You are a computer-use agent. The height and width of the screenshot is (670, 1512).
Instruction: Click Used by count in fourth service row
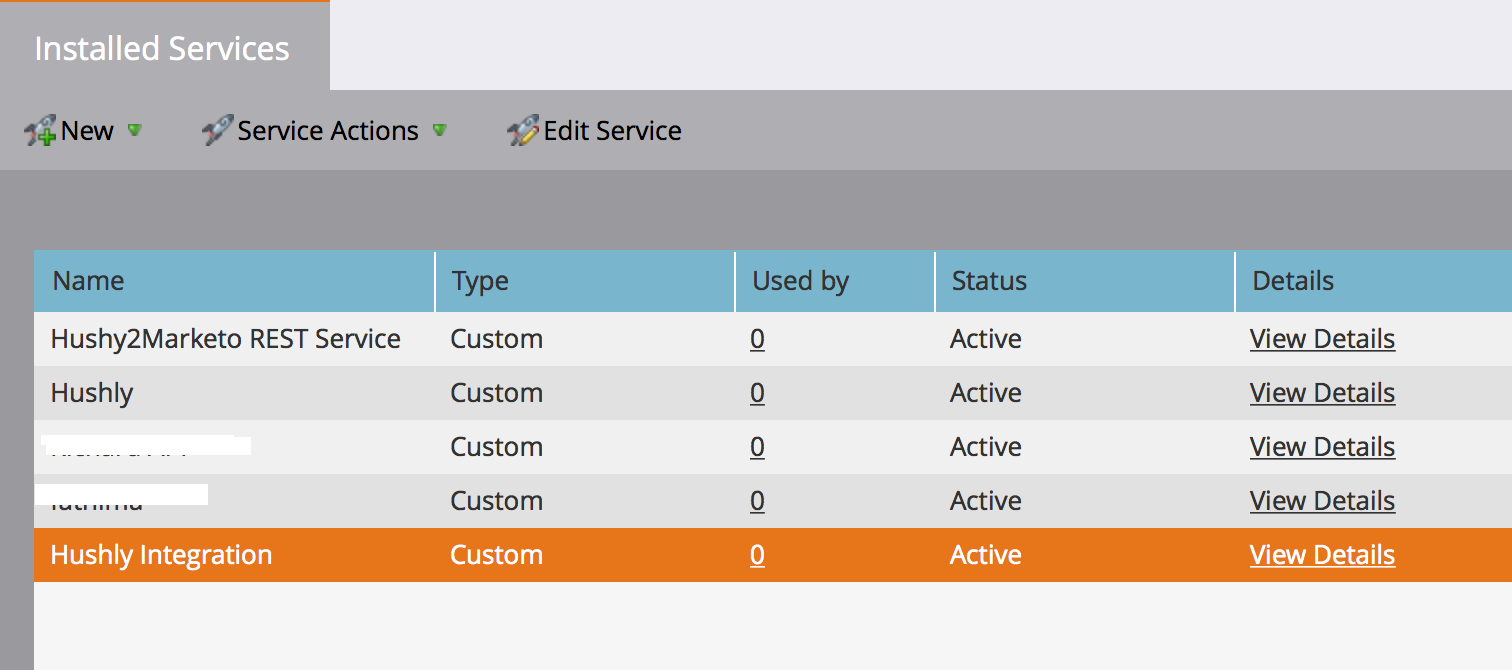point(757,501)
